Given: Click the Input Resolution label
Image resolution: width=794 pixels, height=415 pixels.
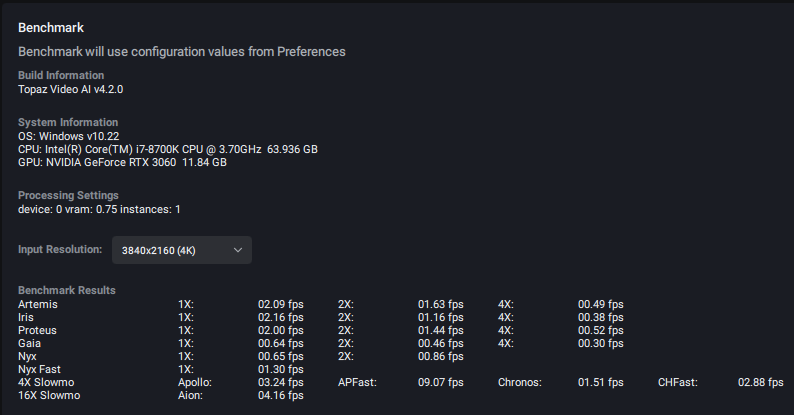Looking at the screenshot, I should 60,249.
